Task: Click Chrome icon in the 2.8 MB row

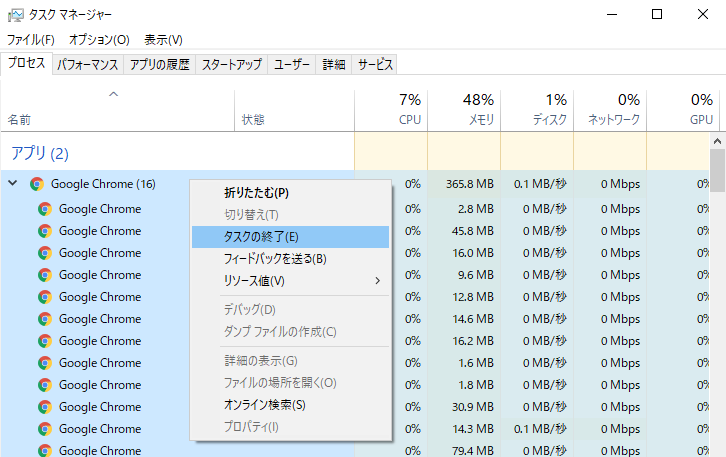Action: coord(45,209)
